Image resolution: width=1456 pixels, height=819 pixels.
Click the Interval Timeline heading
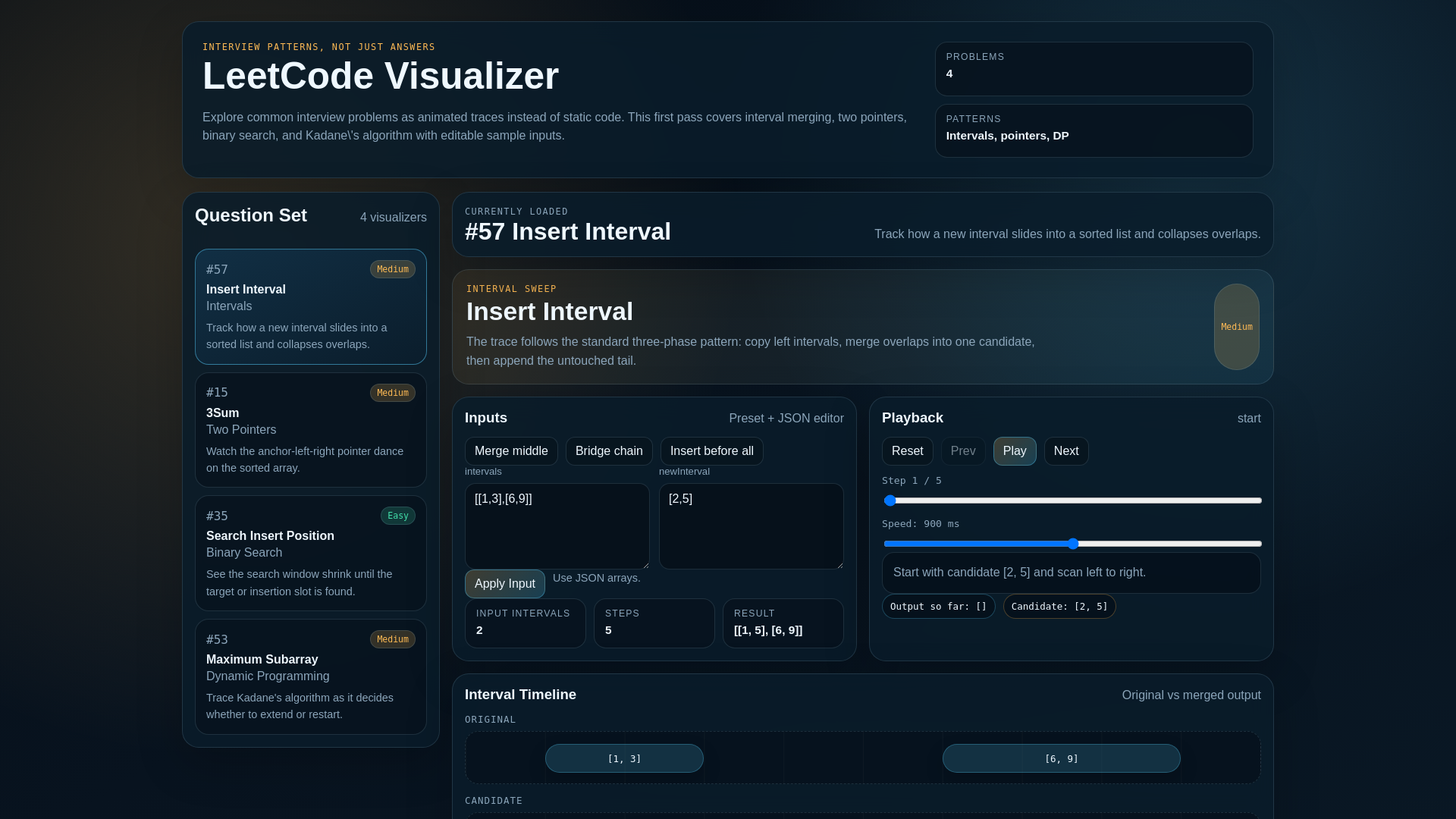(x=520, y=695)
